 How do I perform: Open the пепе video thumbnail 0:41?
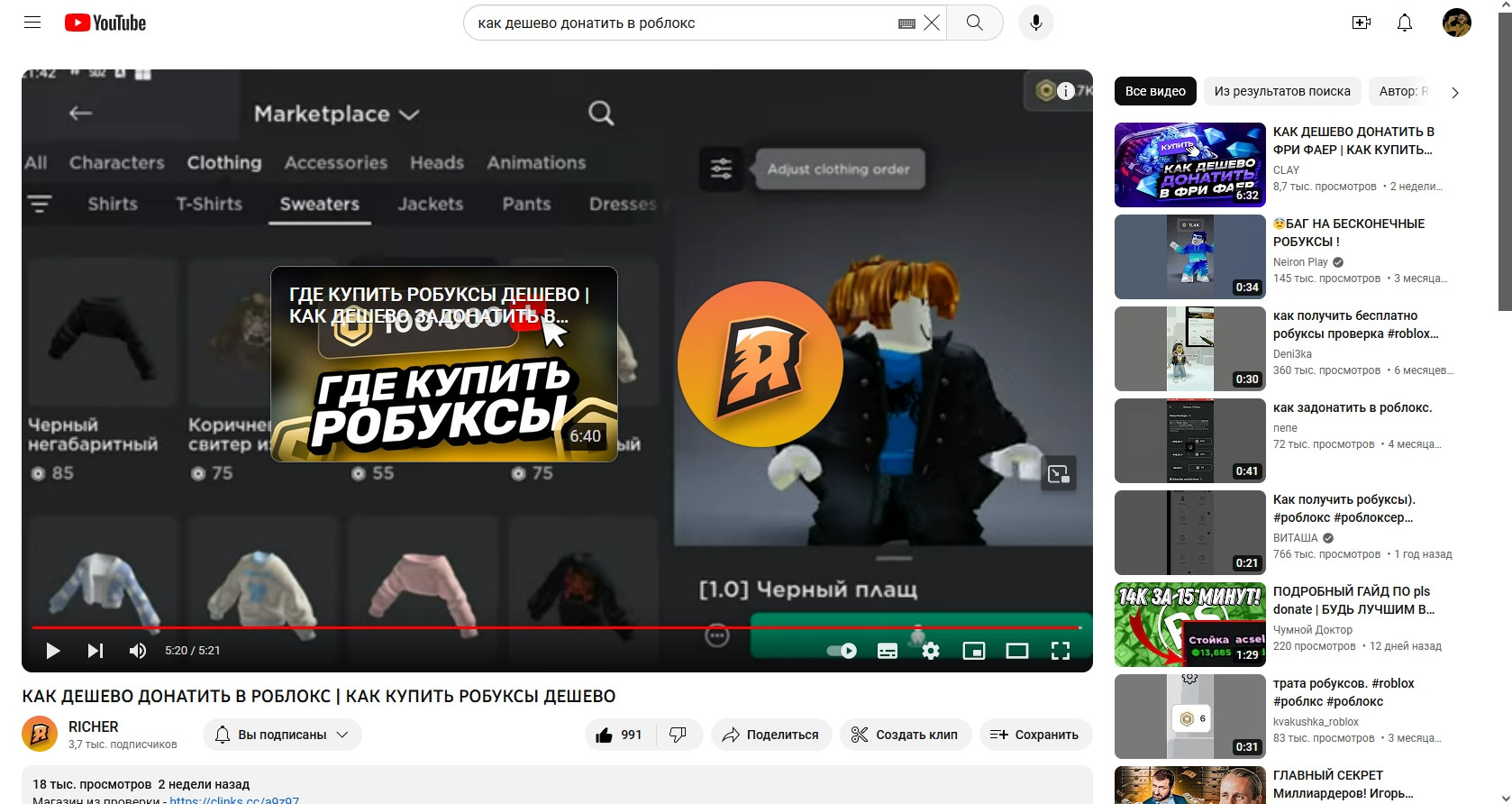tap(1190, 441)
